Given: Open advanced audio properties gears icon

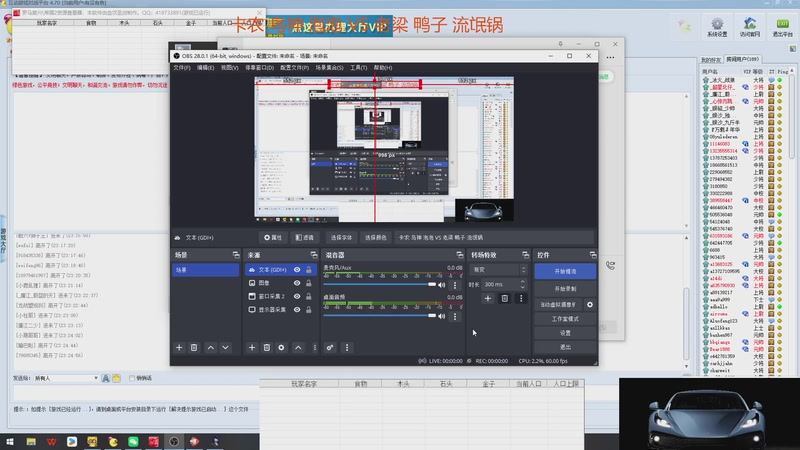Looking at the screenshot, I should point(330,347).
